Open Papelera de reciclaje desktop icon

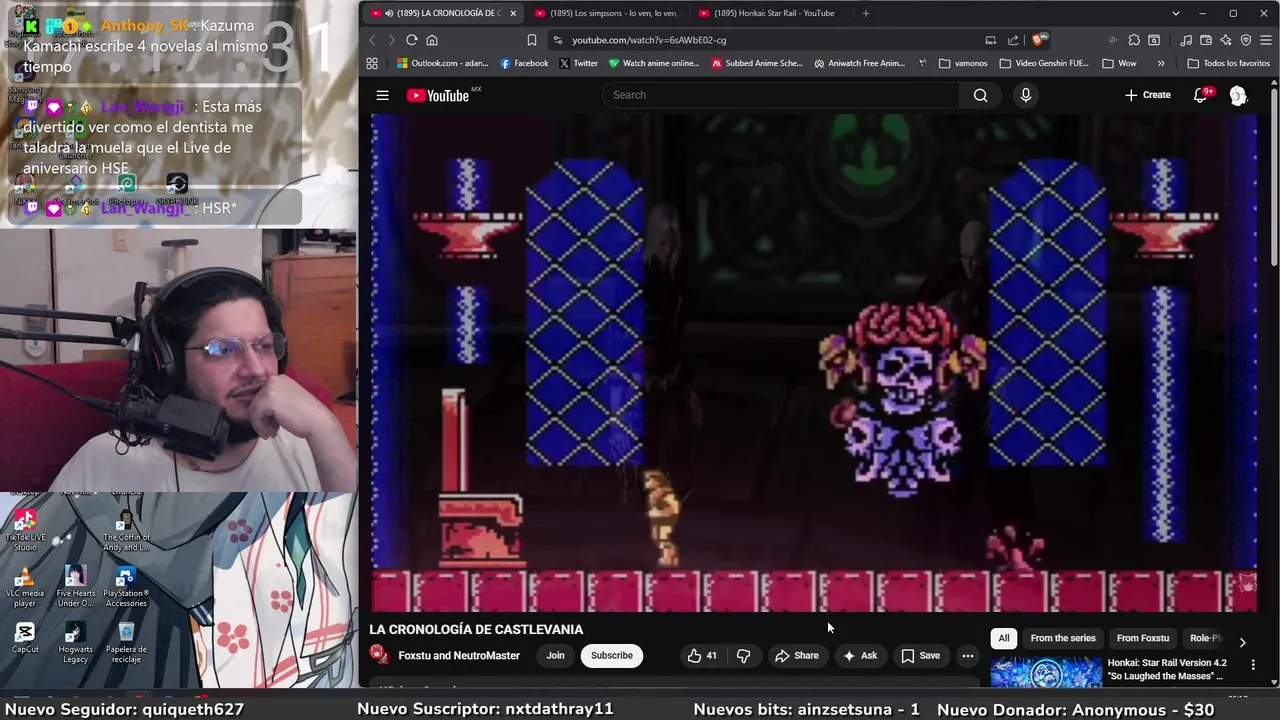tap(126, 642)
